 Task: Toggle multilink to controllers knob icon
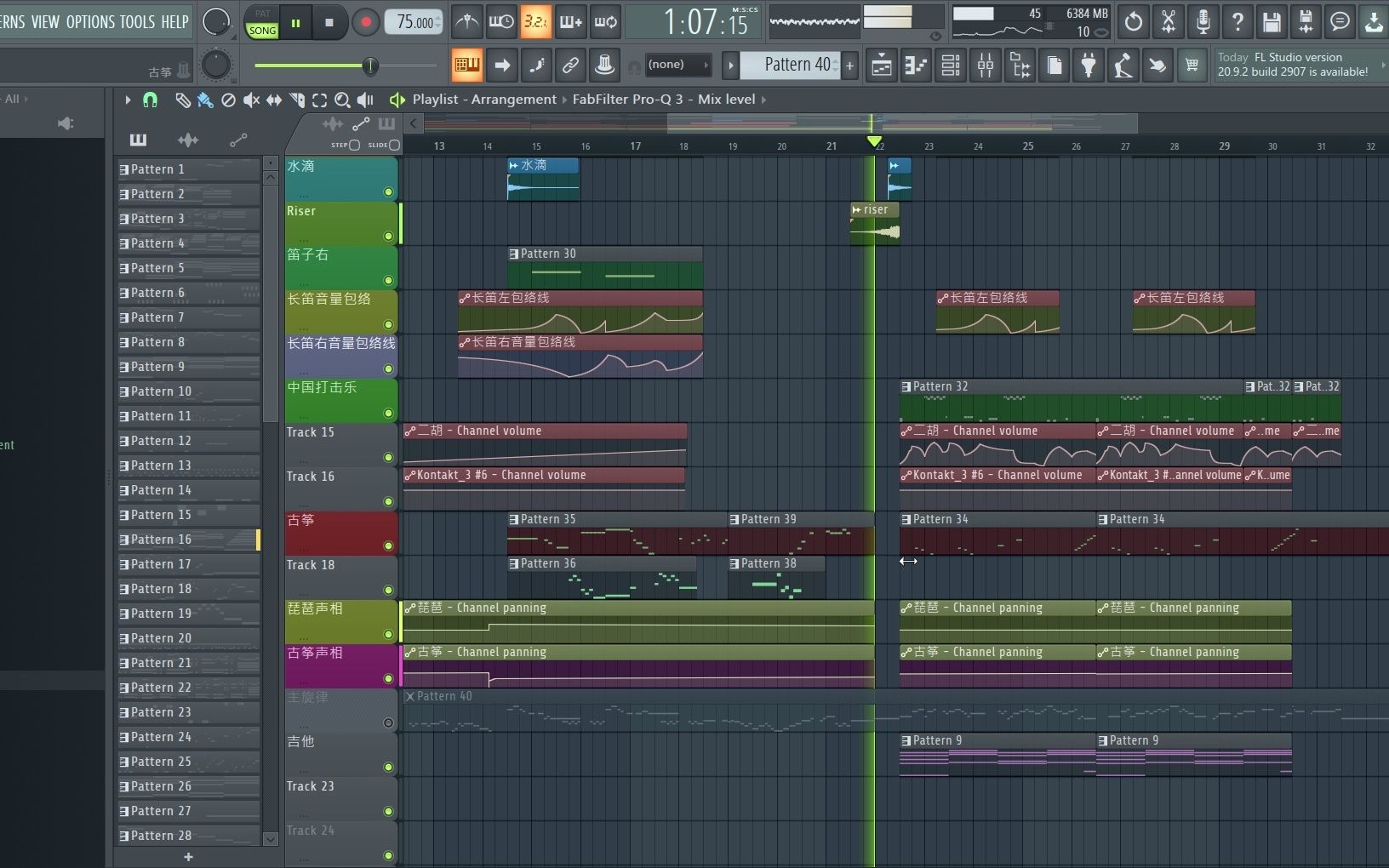tap(605, 65)
